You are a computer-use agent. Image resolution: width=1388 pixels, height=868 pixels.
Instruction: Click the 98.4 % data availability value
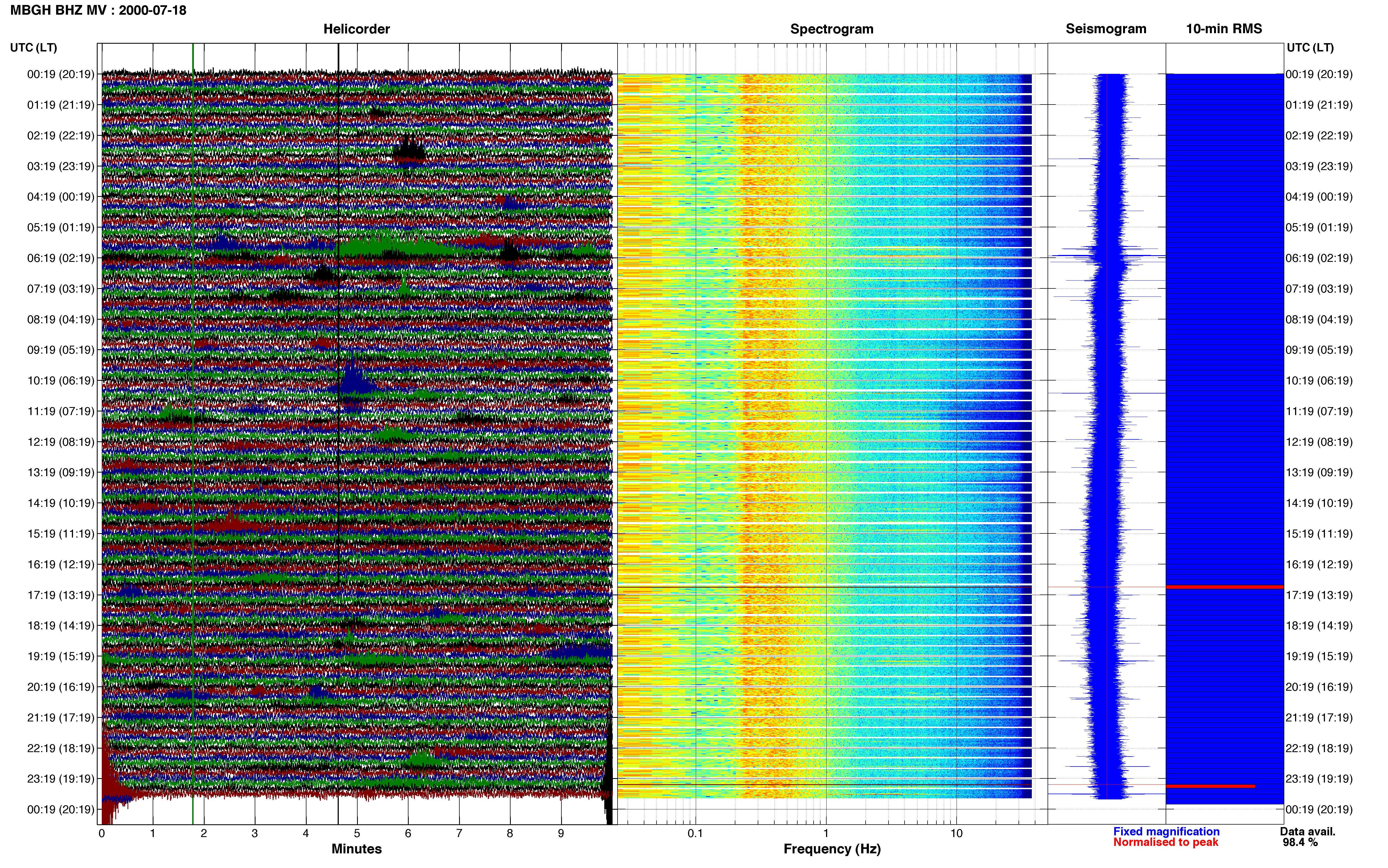click(1300, 842)
